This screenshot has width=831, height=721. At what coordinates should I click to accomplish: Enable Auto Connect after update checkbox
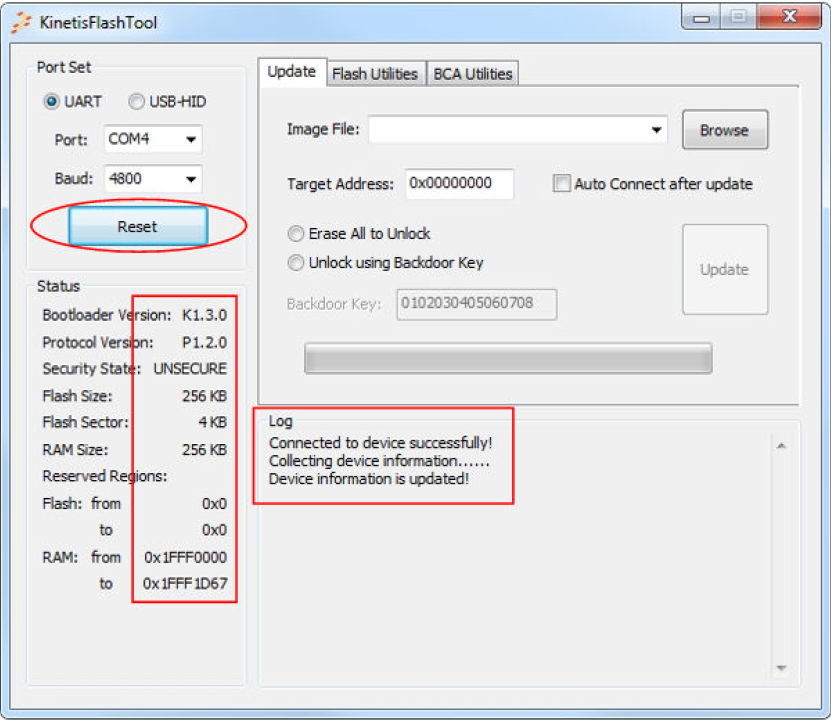pyautogui.click(x=562, y=183)
